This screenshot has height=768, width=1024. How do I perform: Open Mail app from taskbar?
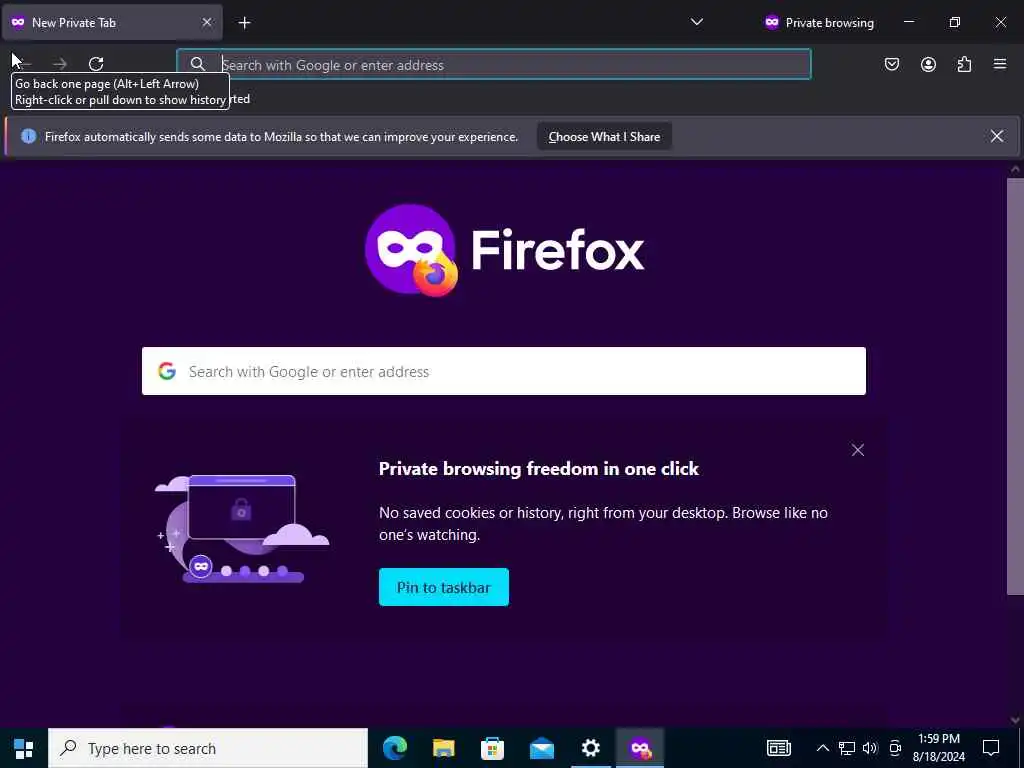[x=541, y=748]
